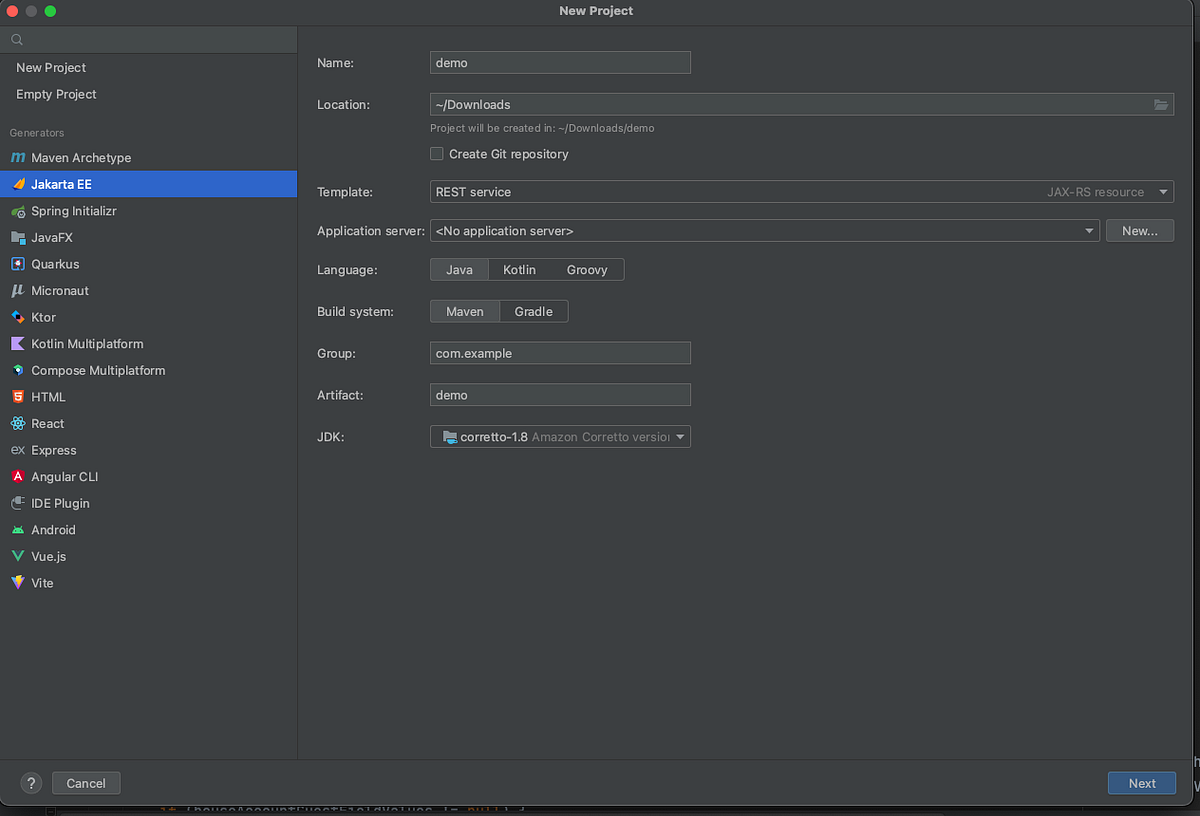Open the corretto-1.8 JDK dropdown
This screenshot has height=816, width=1200.
680,436
